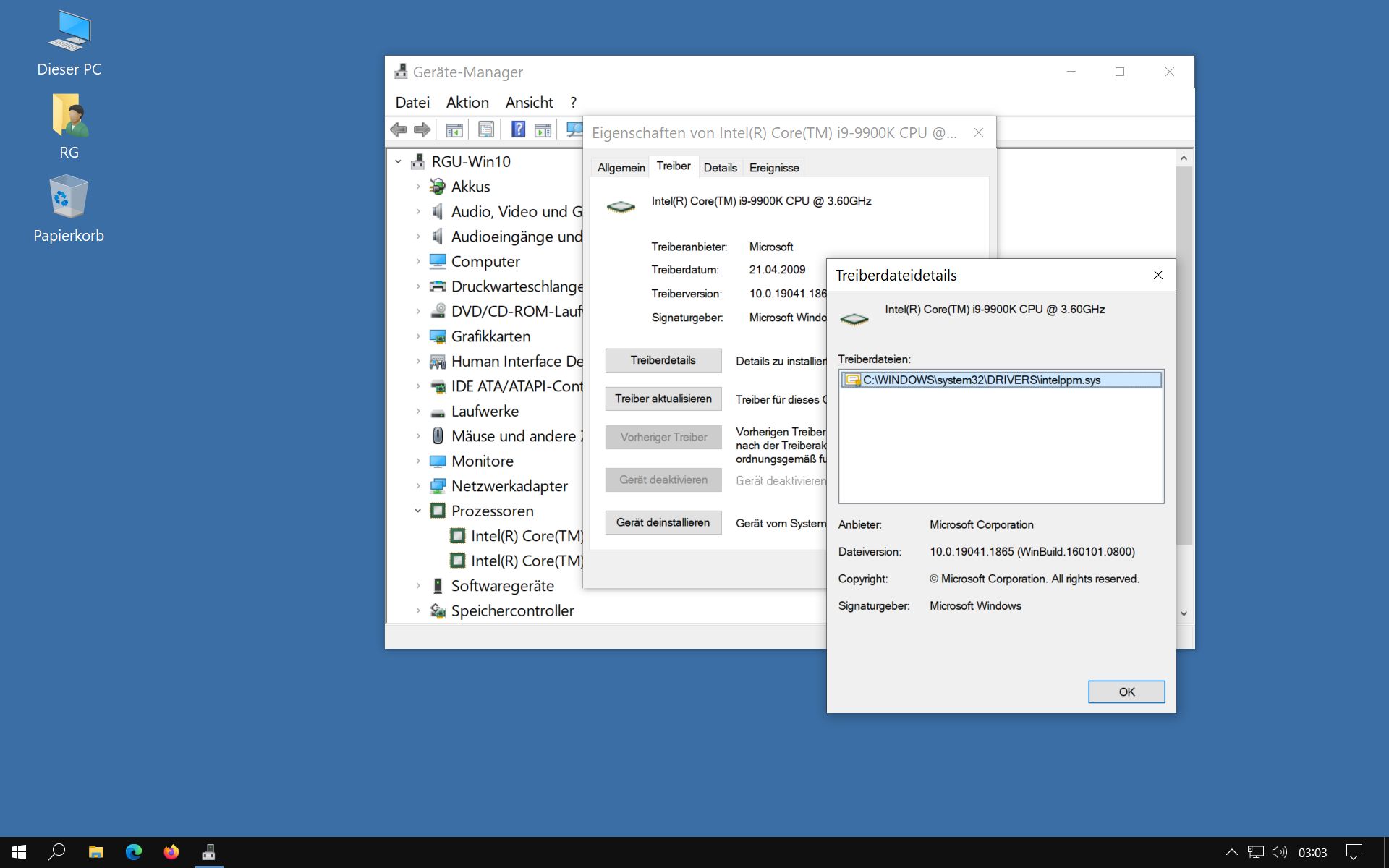
Task: Click the back arrow toolbar icon
Action: tap(398, 129)
